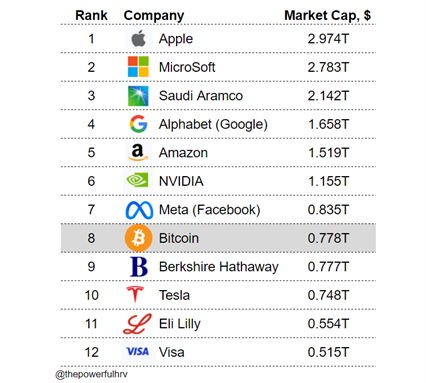Select Apple's market cap value 2.974T
Viewport: 426px width, 383px height.
point(328,39)
